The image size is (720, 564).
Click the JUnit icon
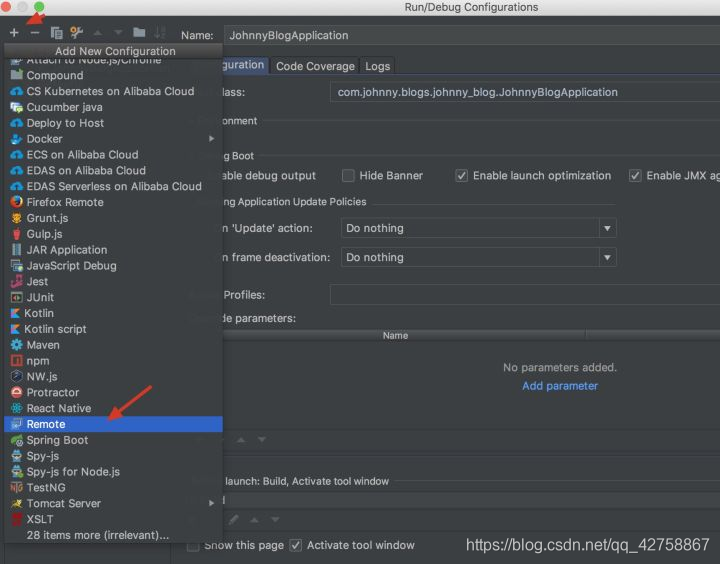(17, 298)
